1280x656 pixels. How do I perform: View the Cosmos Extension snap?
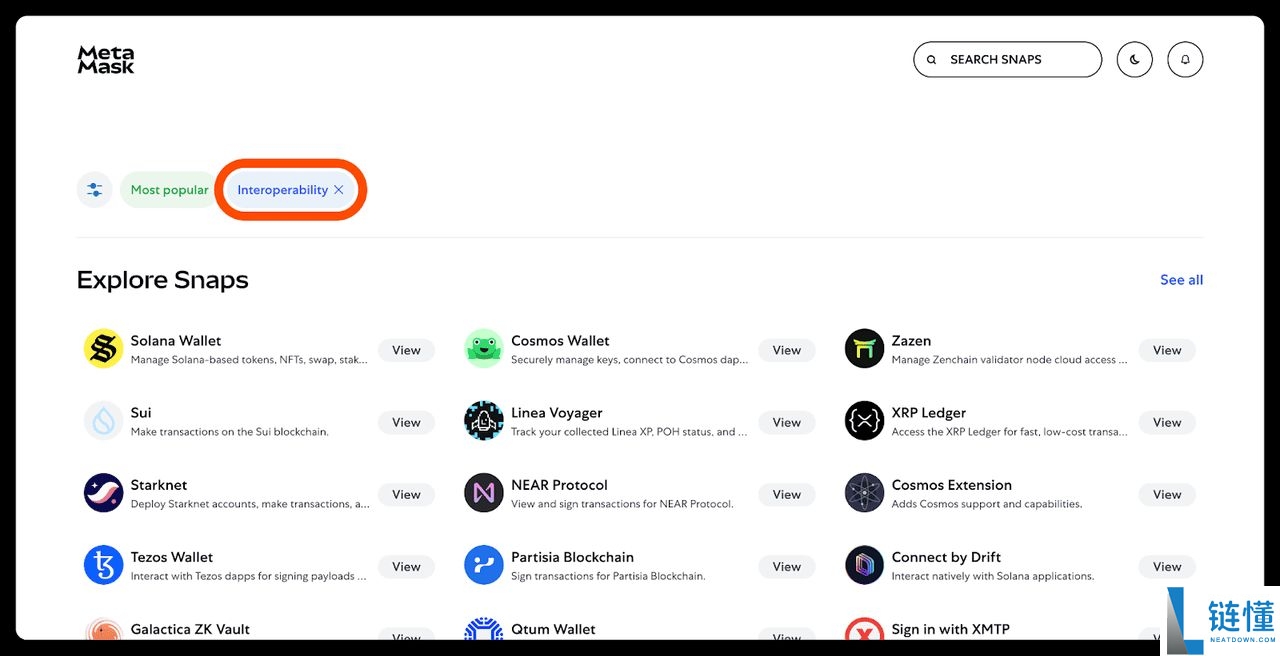pyautogui.click(x=1167, y=494)
